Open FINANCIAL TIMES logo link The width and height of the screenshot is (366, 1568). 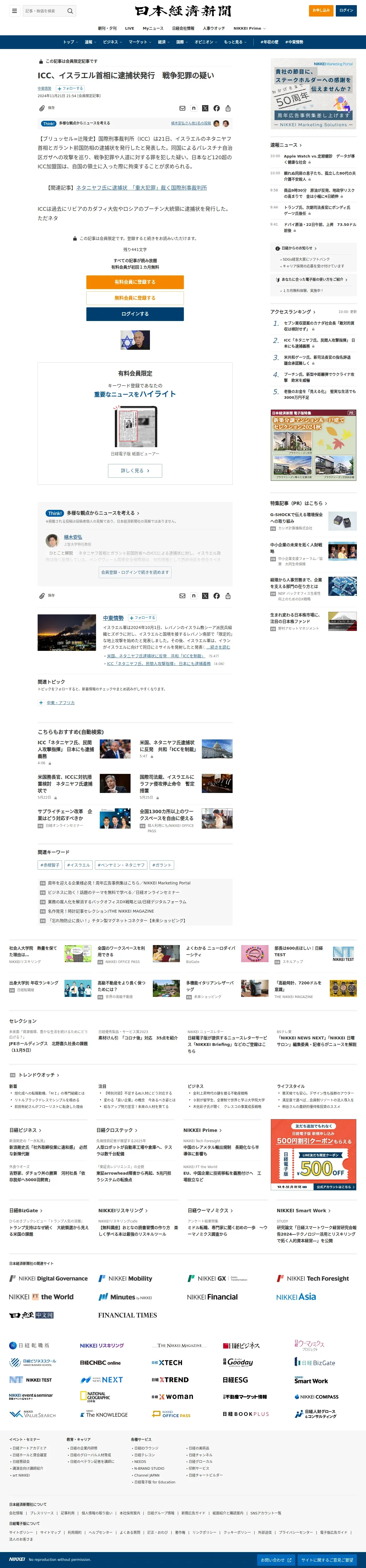(127, 1315)
